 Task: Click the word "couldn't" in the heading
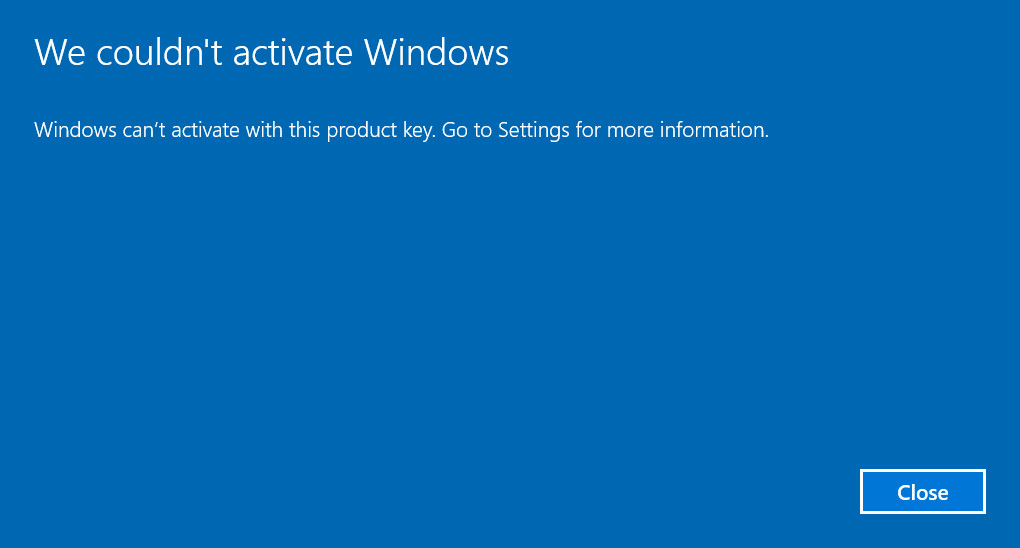coord(149,52)
